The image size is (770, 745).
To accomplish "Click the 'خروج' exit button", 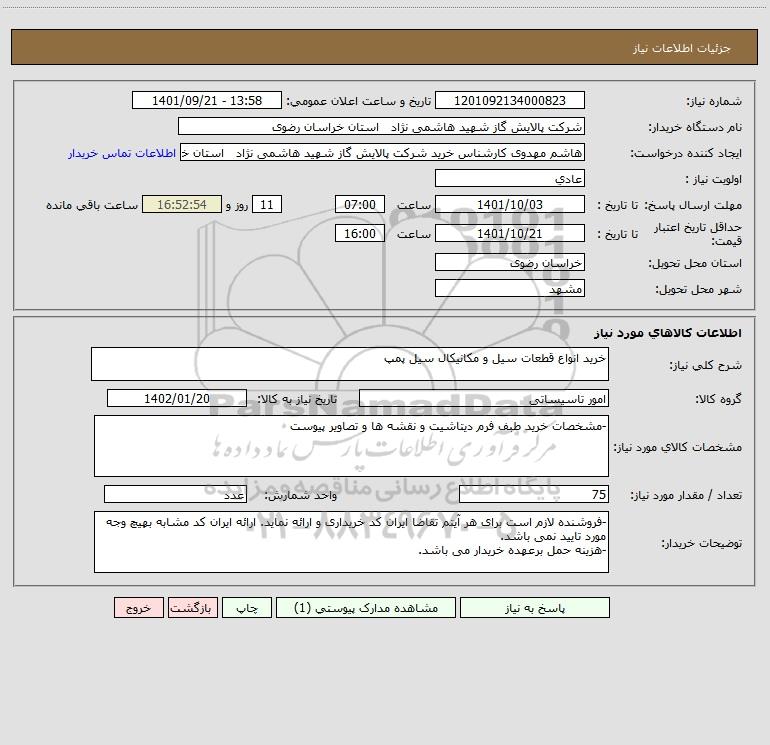I will coord(138,608).
